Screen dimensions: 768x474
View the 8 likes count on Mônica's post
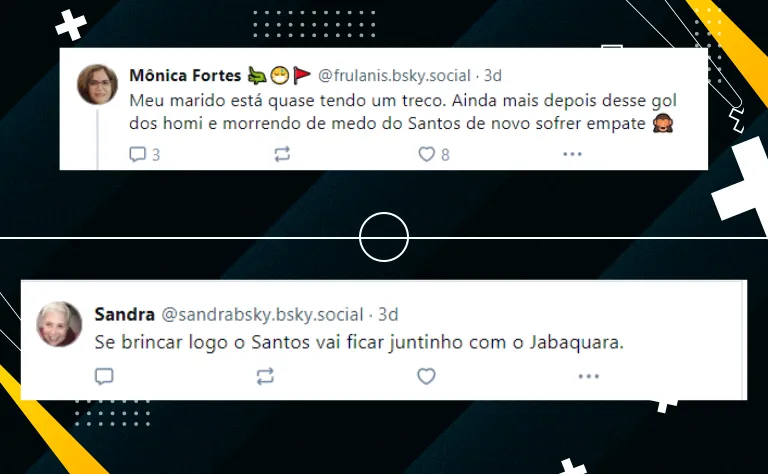[x=445, y=155]
